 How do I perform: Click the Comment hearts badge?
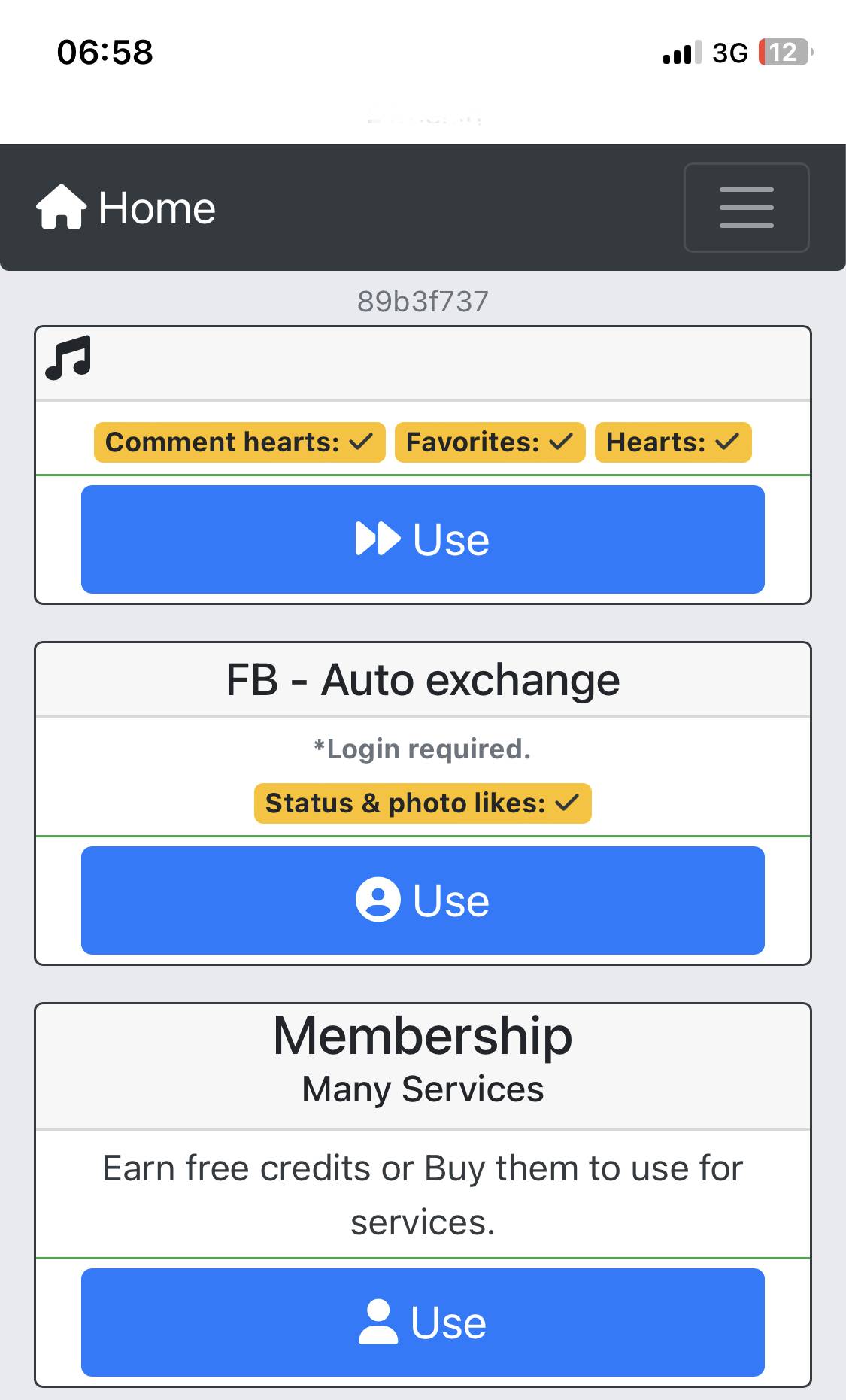point(239,442)
